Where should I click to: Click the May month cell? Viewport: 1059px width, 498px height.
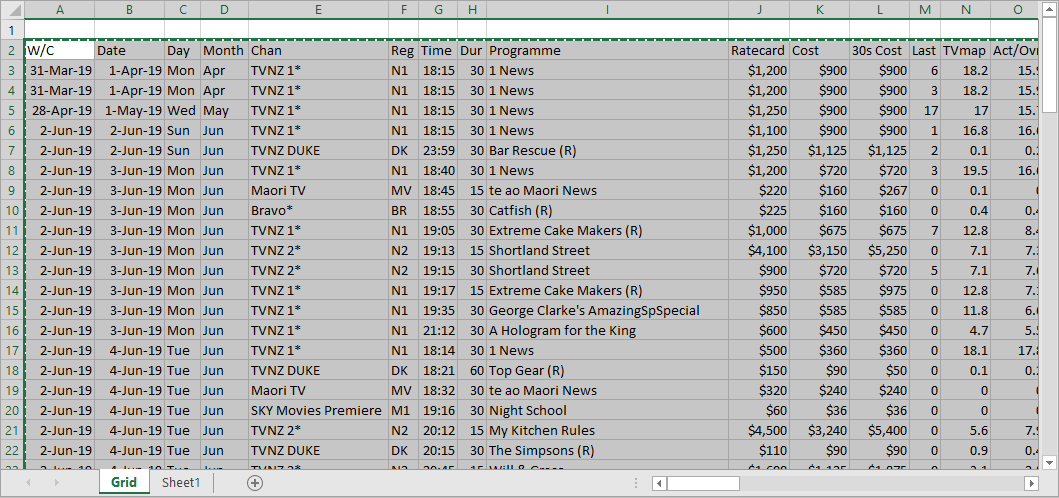pyautogui.click(x=224, y=110)
